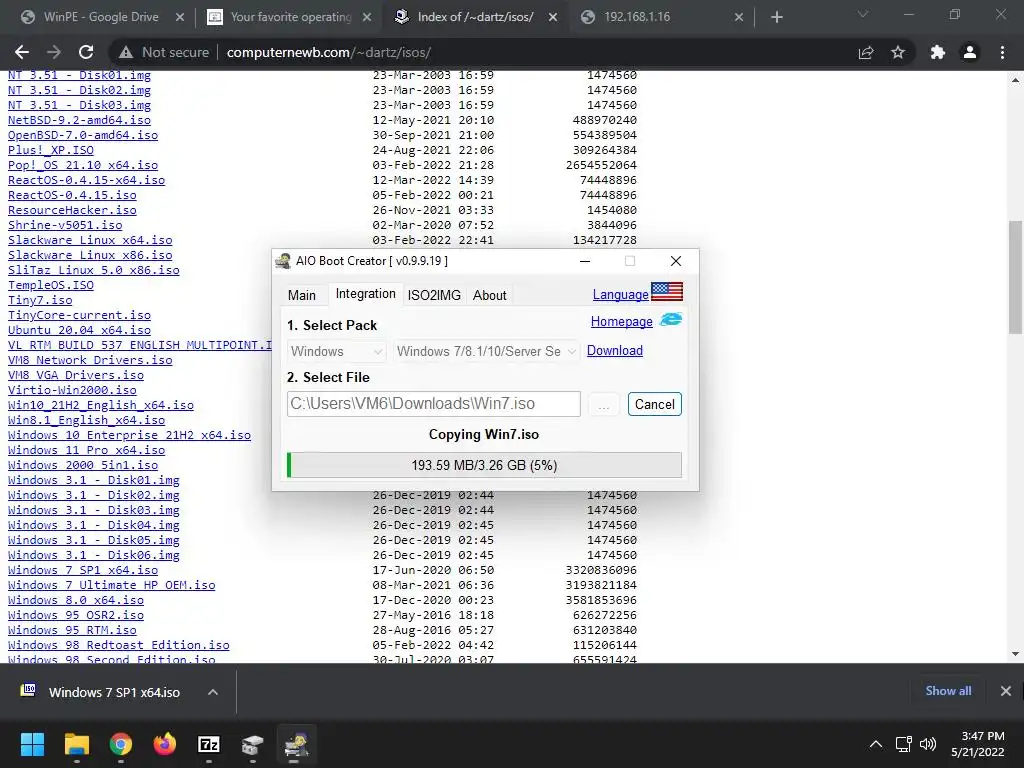Viewport: 1024px width, 768px height.
Task: Open Windows 98 Redtoast Edition.iso link
Action: tap(119, 645)
